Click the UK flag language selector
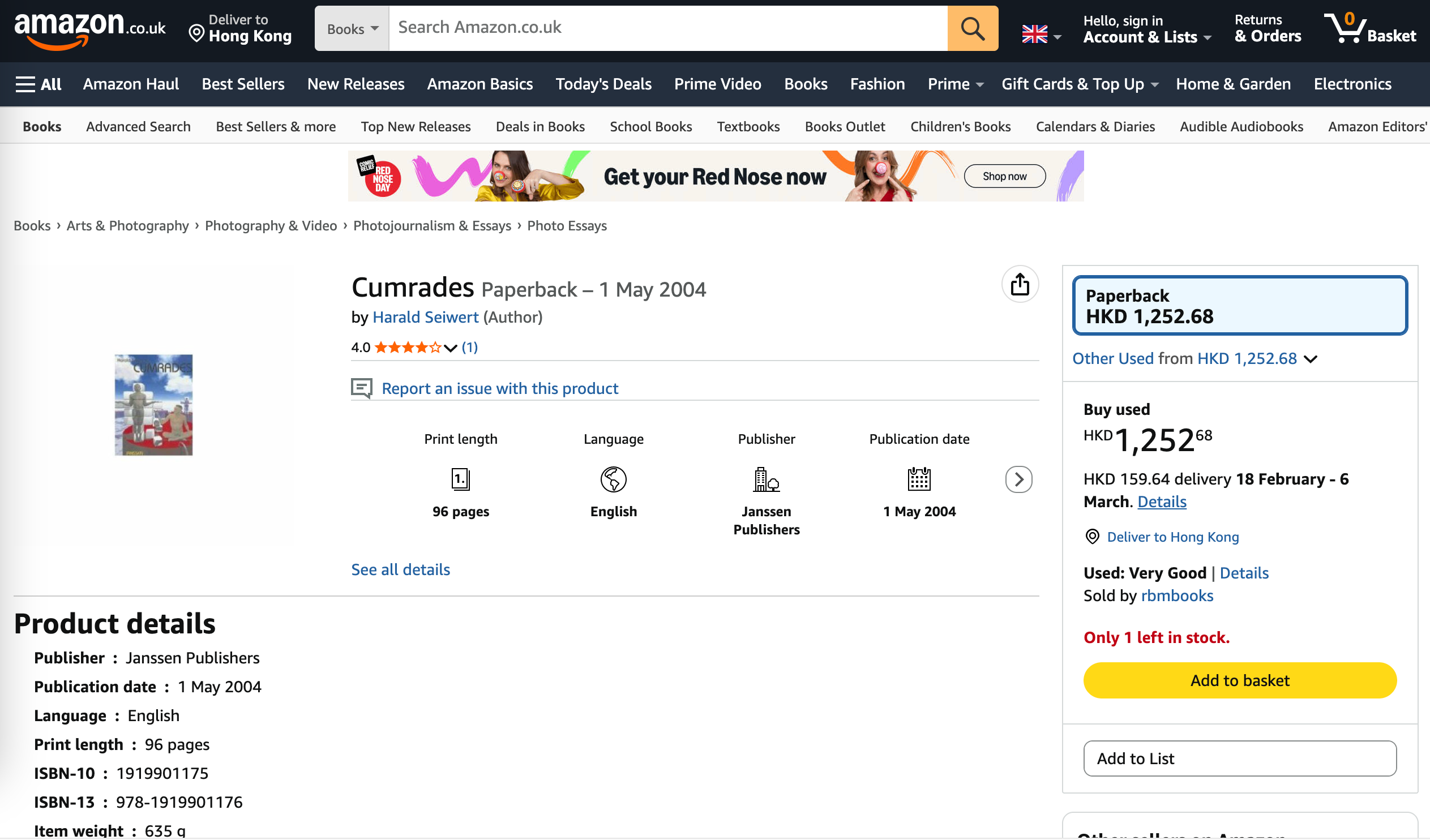 (x=1034, y=34)
